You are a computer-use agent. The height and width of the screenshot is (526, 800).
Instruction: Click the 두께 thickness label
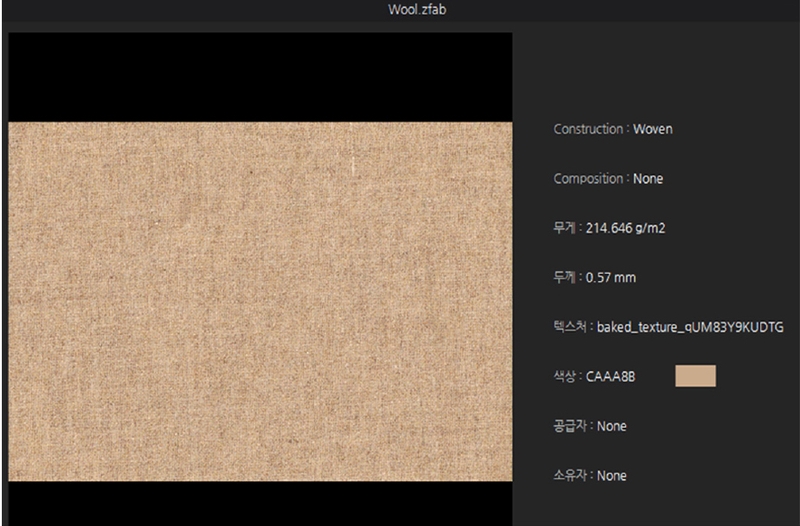click(565, 278)
